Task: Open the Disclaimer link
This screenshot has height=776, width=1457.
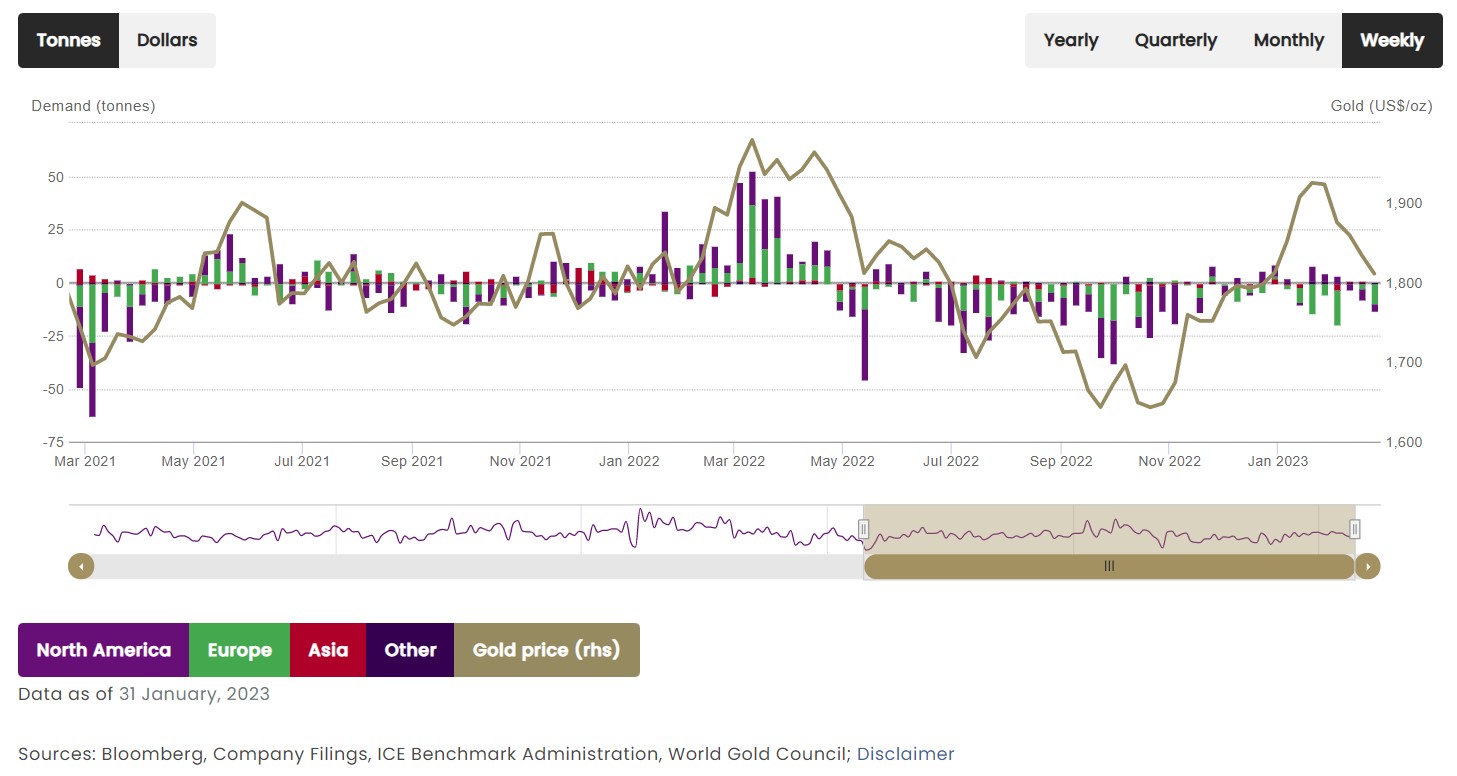Action: 905,754
